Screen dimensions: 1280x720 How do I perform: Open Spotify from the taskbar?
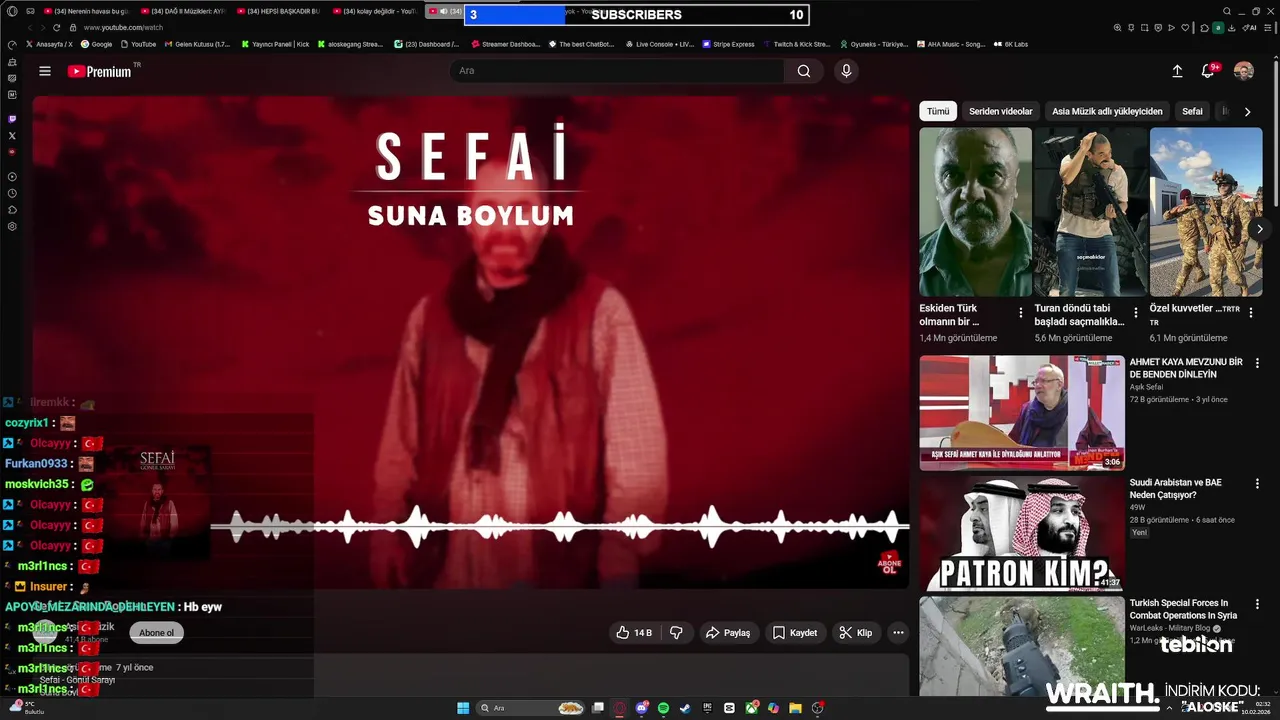(663, 708)
